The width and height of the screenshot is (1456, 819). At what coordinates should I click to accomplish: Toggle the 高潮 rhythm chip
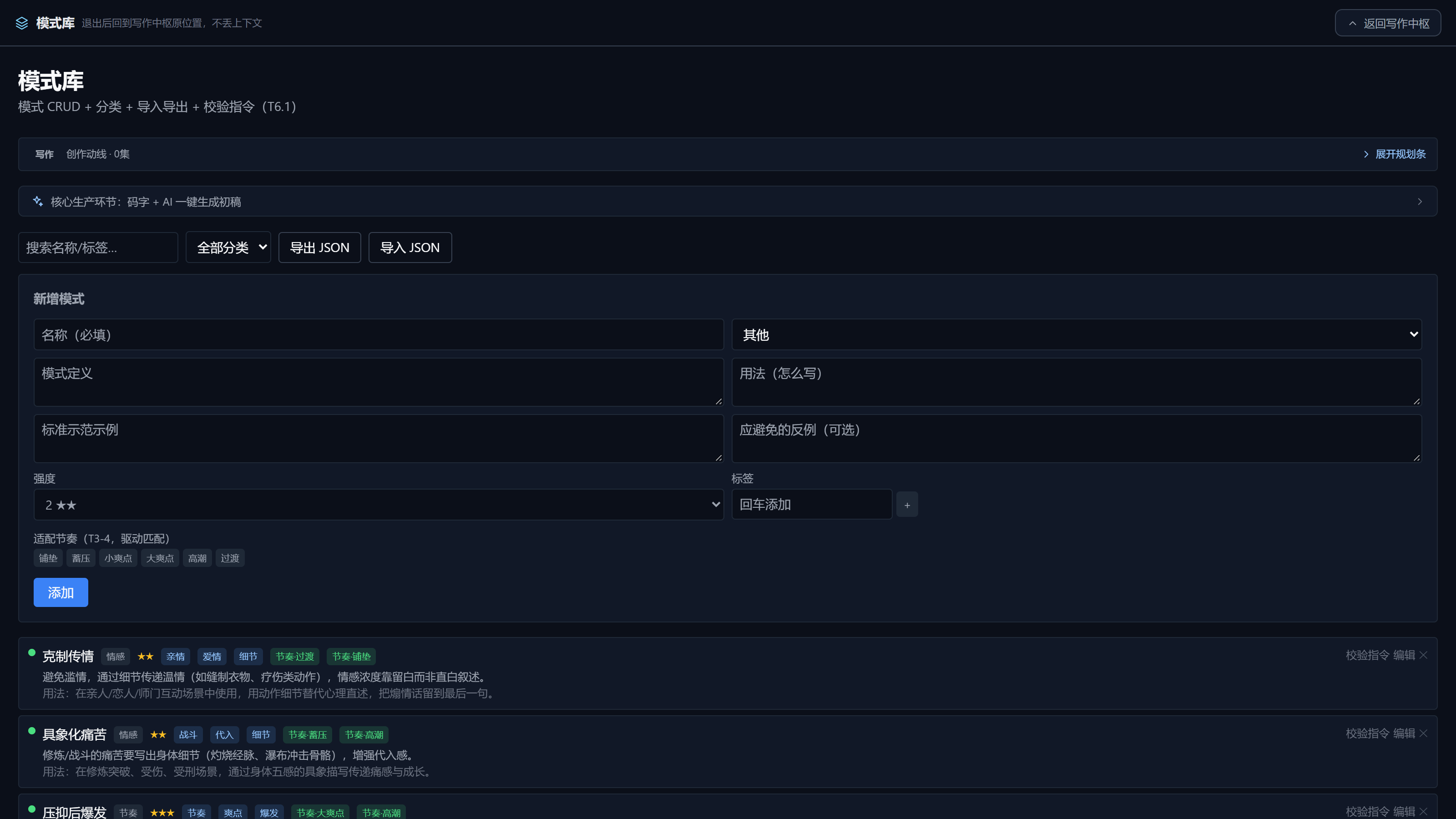coord(197,558)
